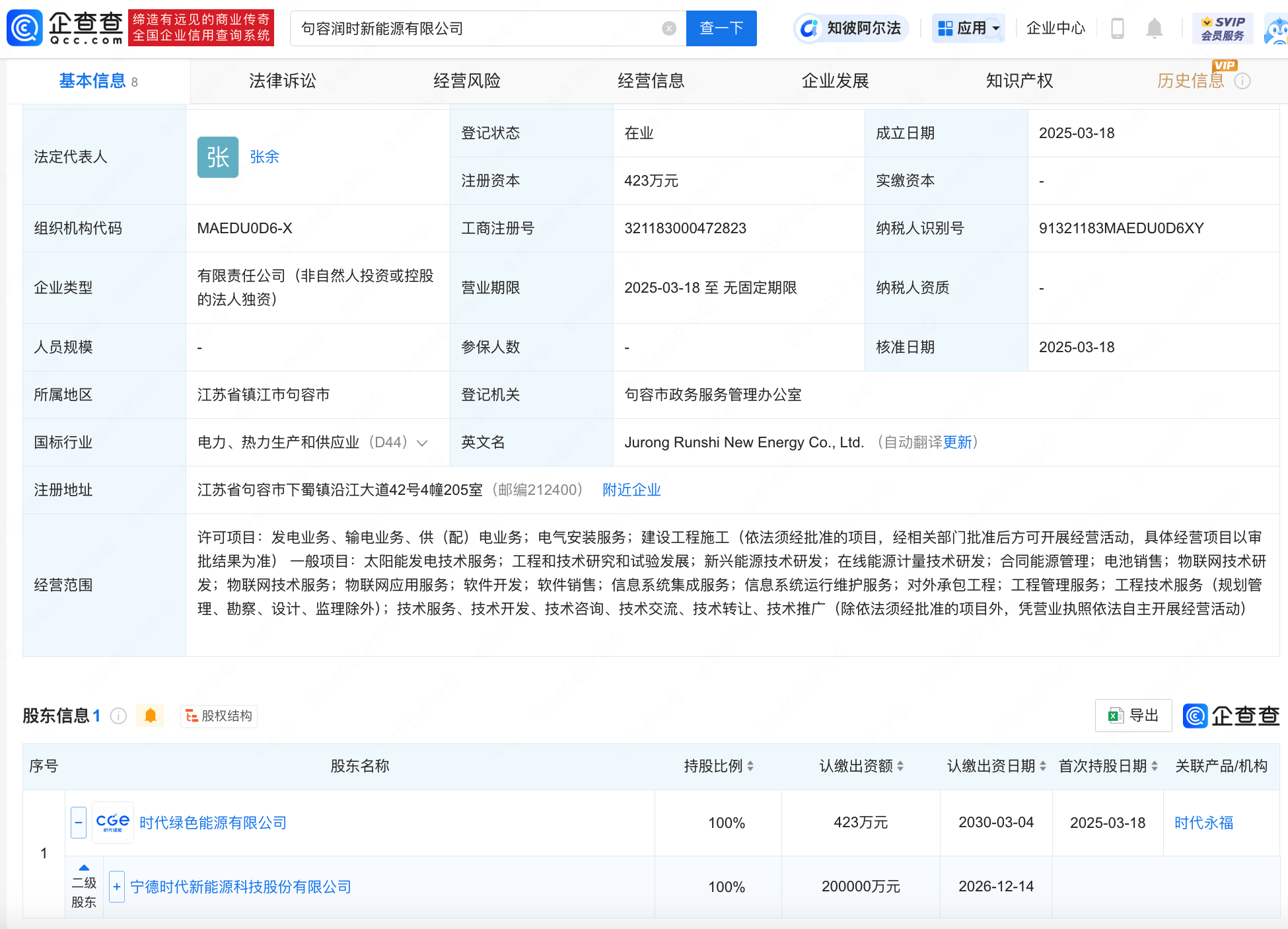
Task: Switch to 经营信息 tab
Action: pos(651,81)
